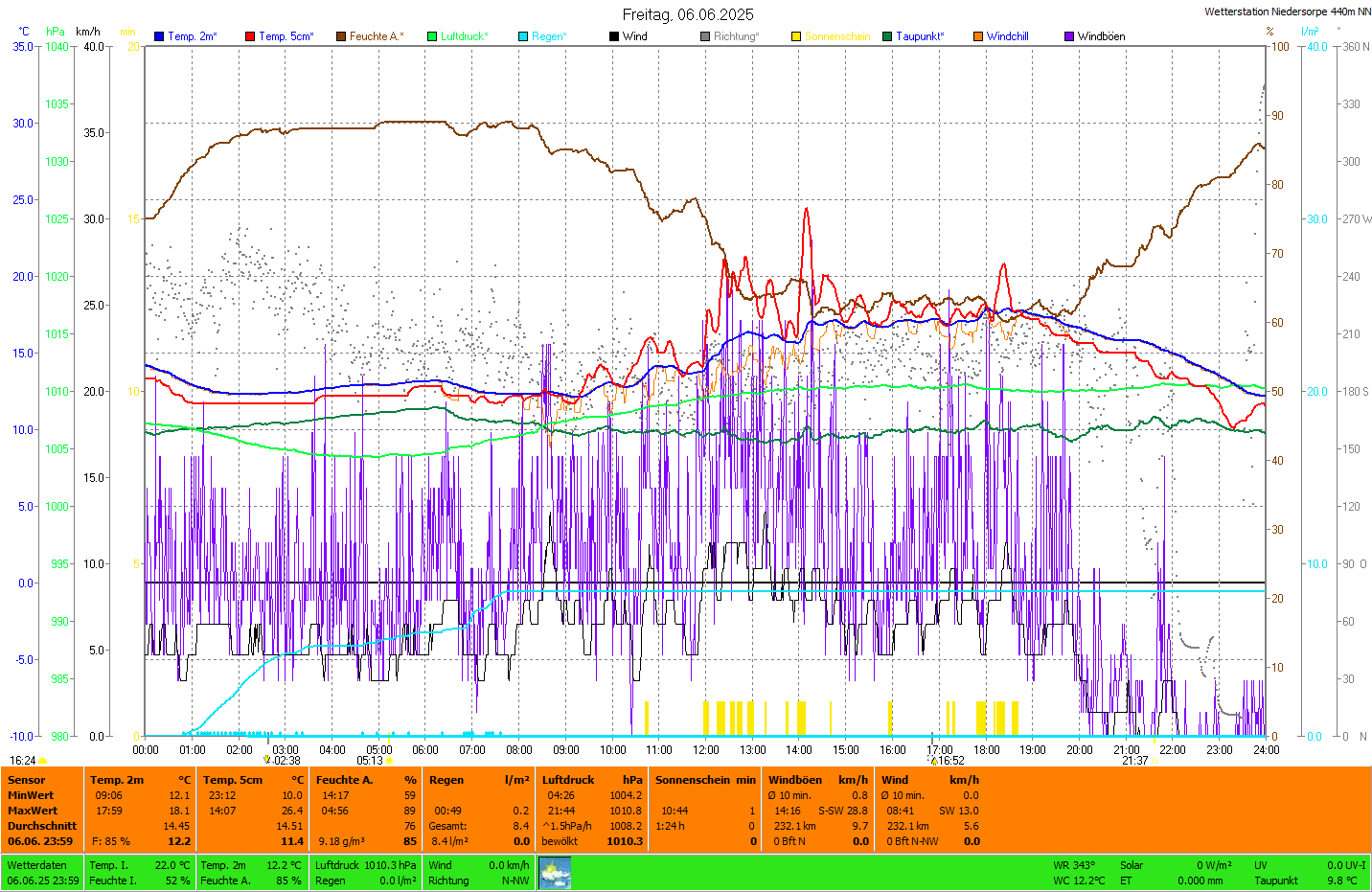Viewport: 1372px width, 892px height.
Task: Click the cloudy weather condition icon
Action: [555, 873]
